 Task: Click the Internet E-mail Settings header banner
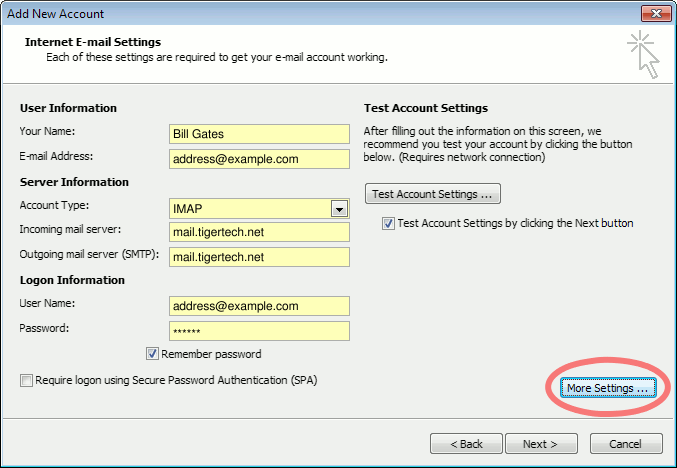[300, 50]
